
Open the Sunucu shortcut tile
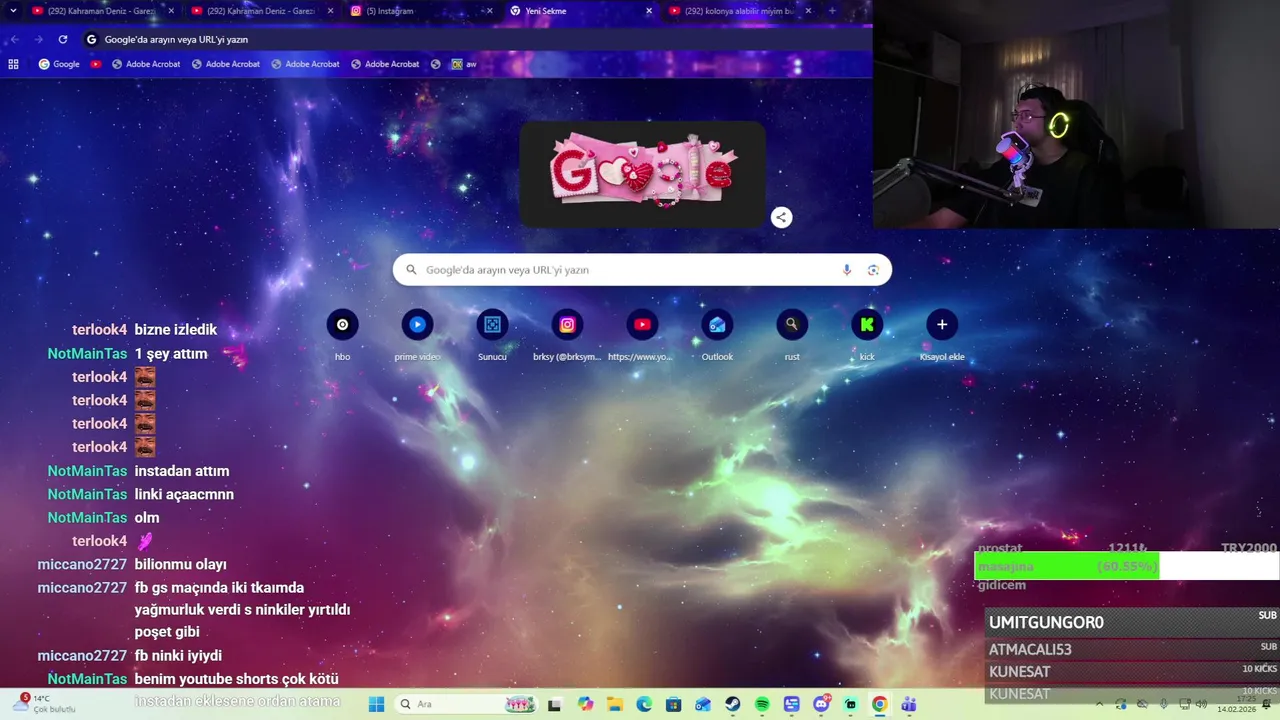(x=492, y=335)
